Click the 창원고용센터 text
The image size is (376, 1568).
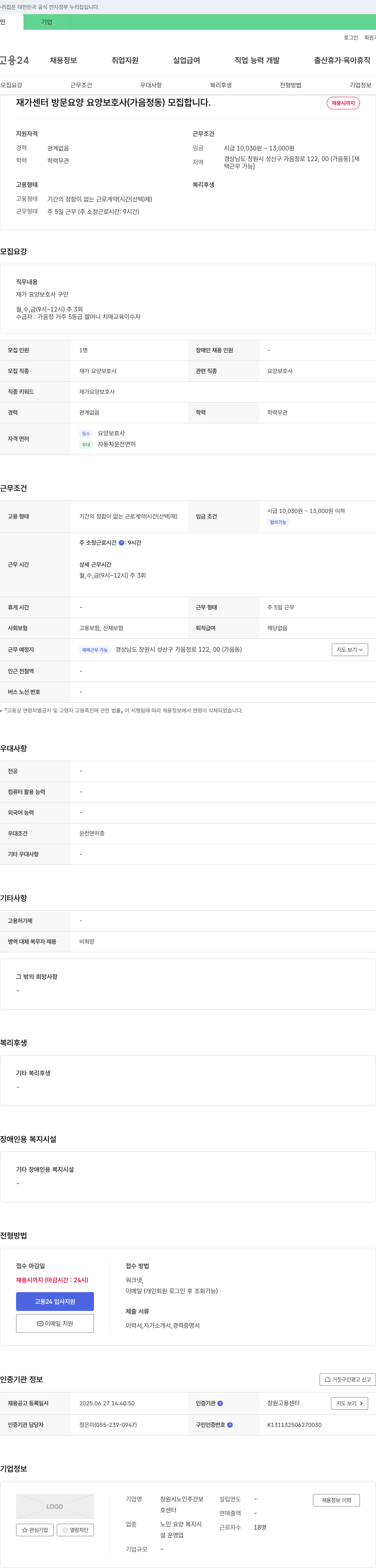[284, 1403]
